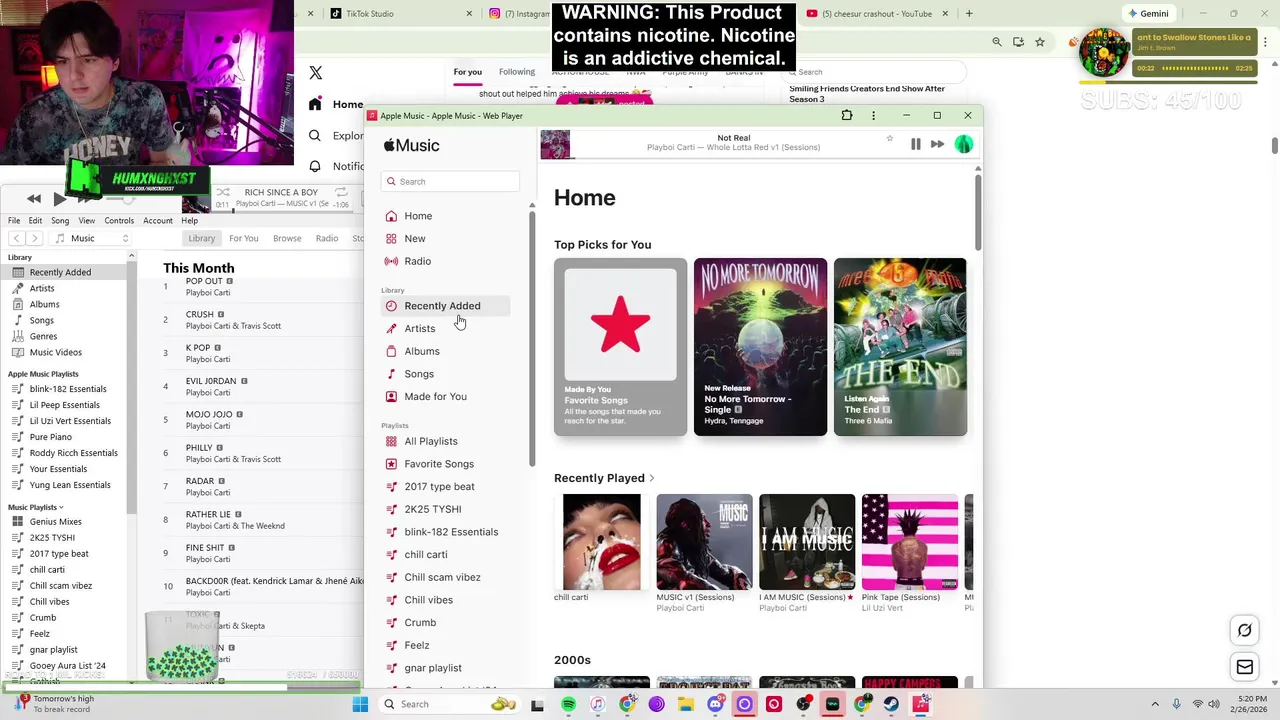Open Made for You in web player
Screen dimensions: 1280x720
coord(445,397)
